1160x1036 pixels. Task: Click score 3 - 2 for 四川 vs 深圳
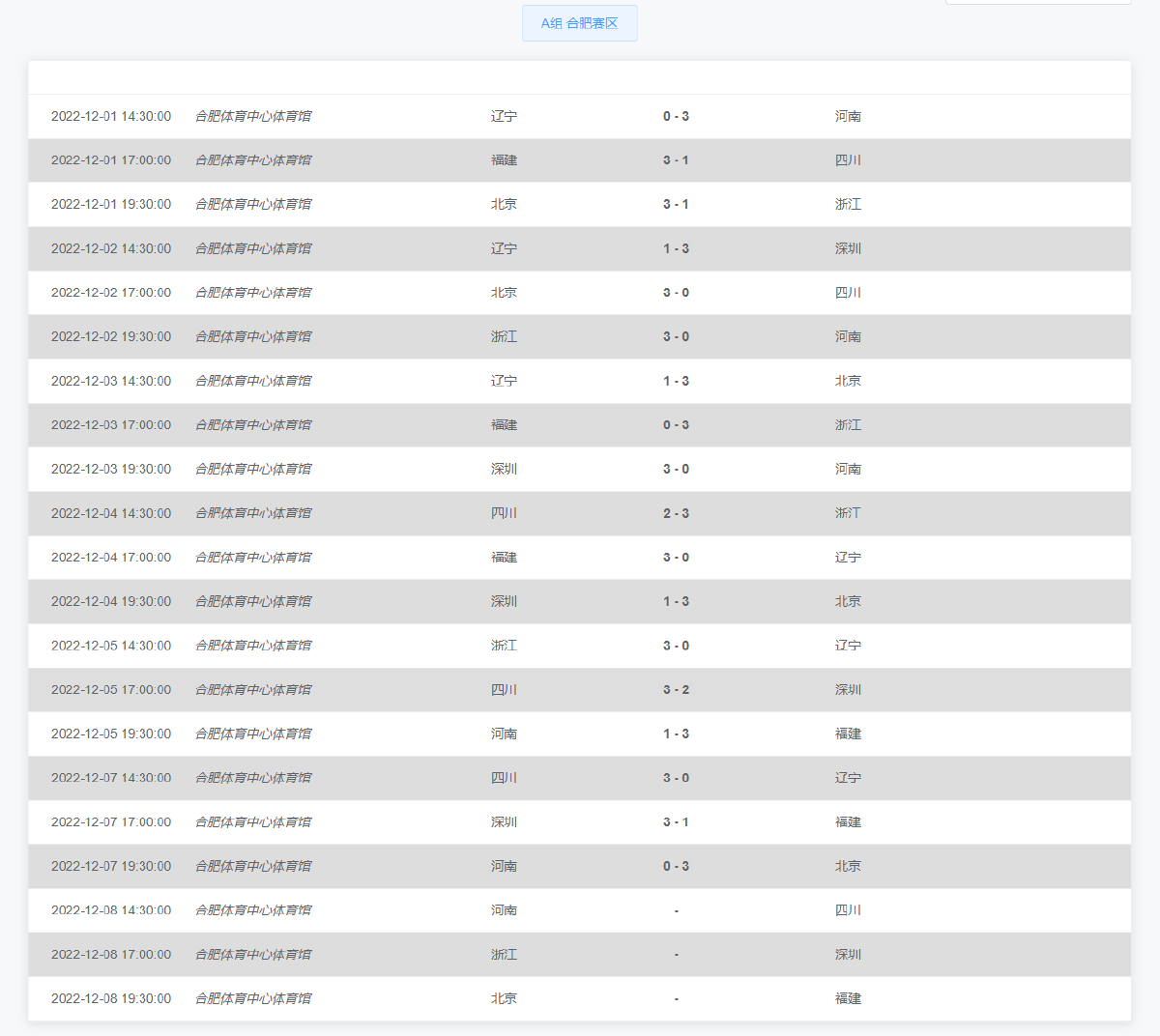(x=676, y=690)
